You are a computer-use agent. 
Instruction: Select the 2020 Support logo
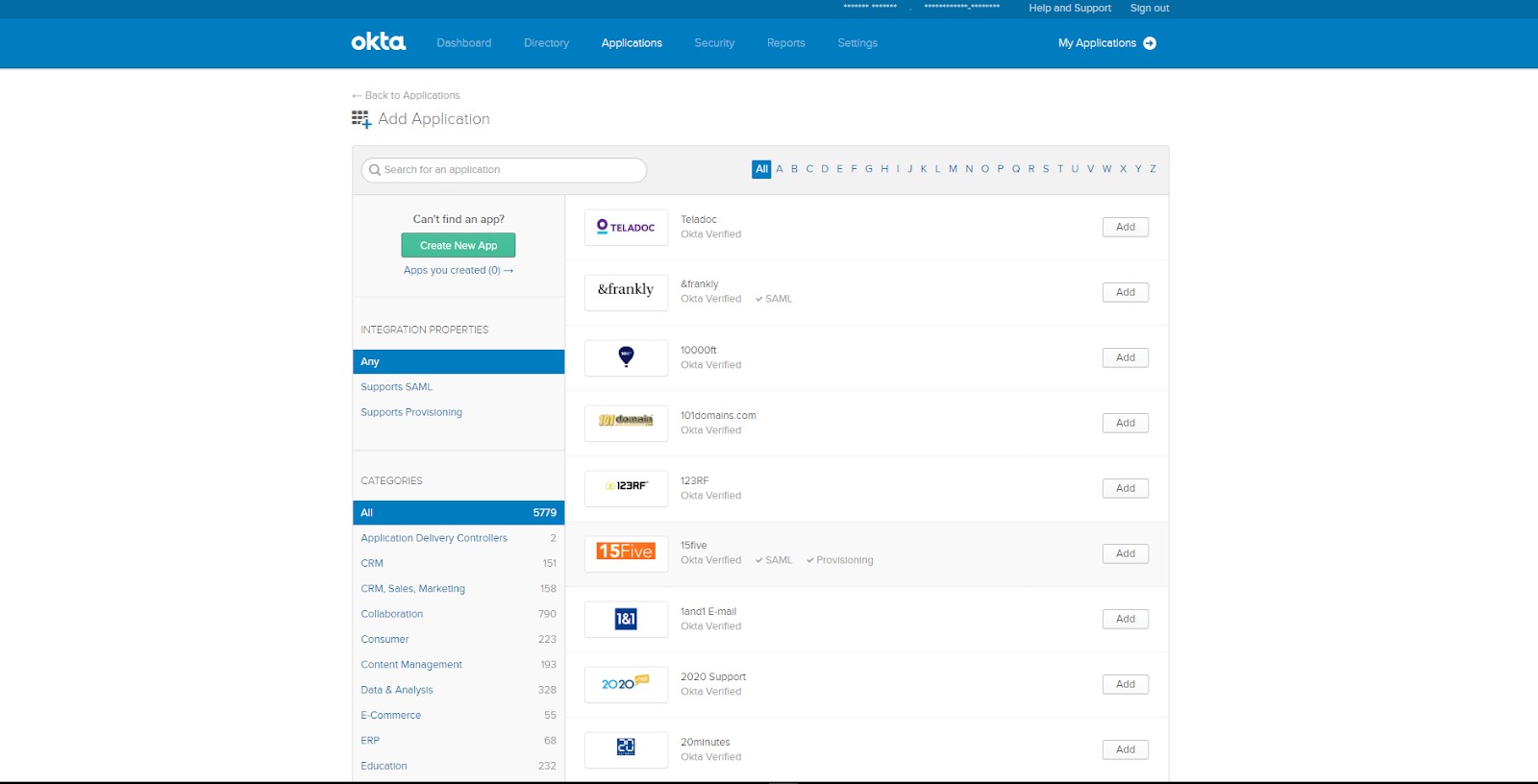(x=626, y=684)
